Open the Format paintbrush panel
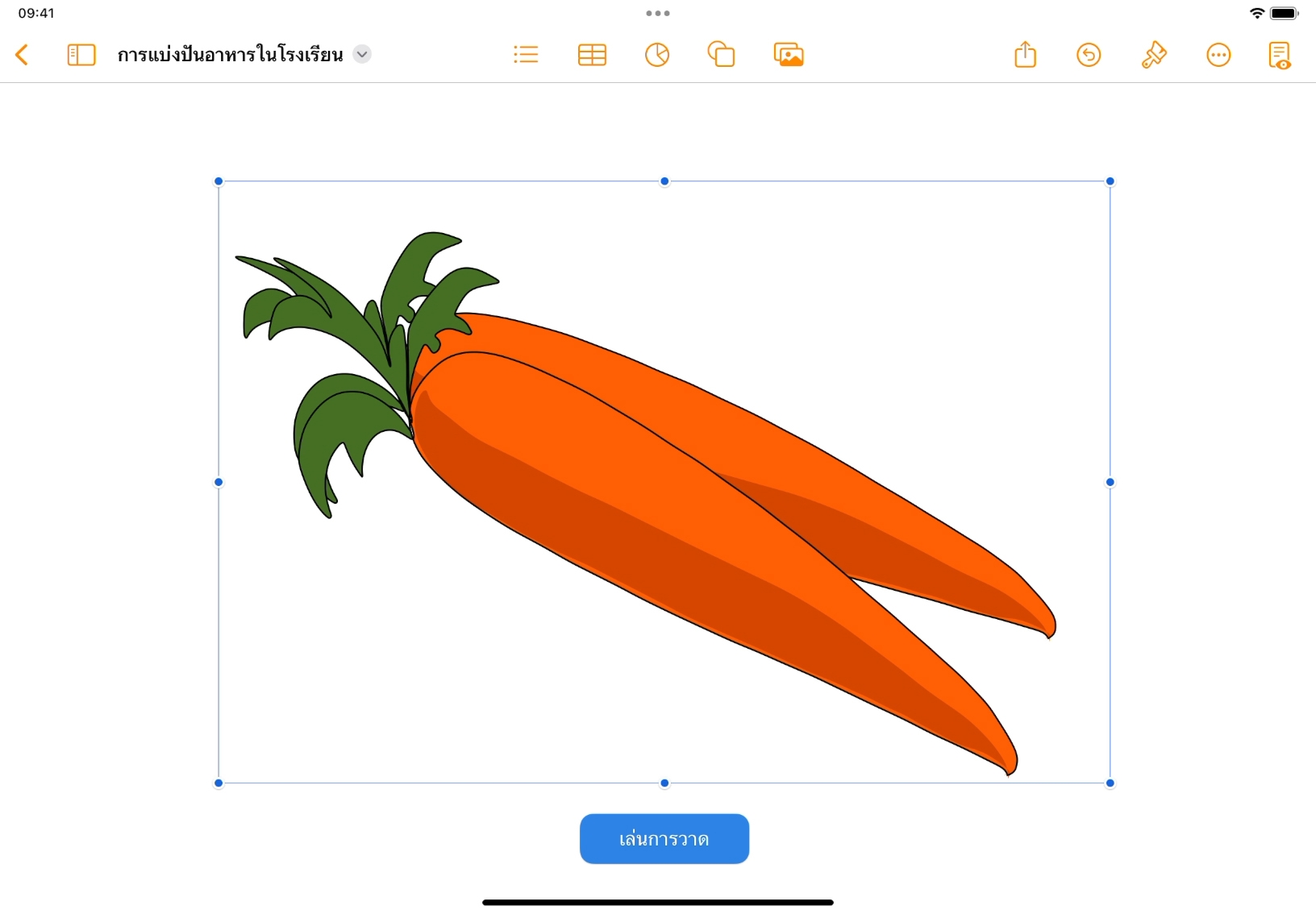The width and height of the screenshot is (1316, 914). pyautogui.click(x=1153, y=55)
